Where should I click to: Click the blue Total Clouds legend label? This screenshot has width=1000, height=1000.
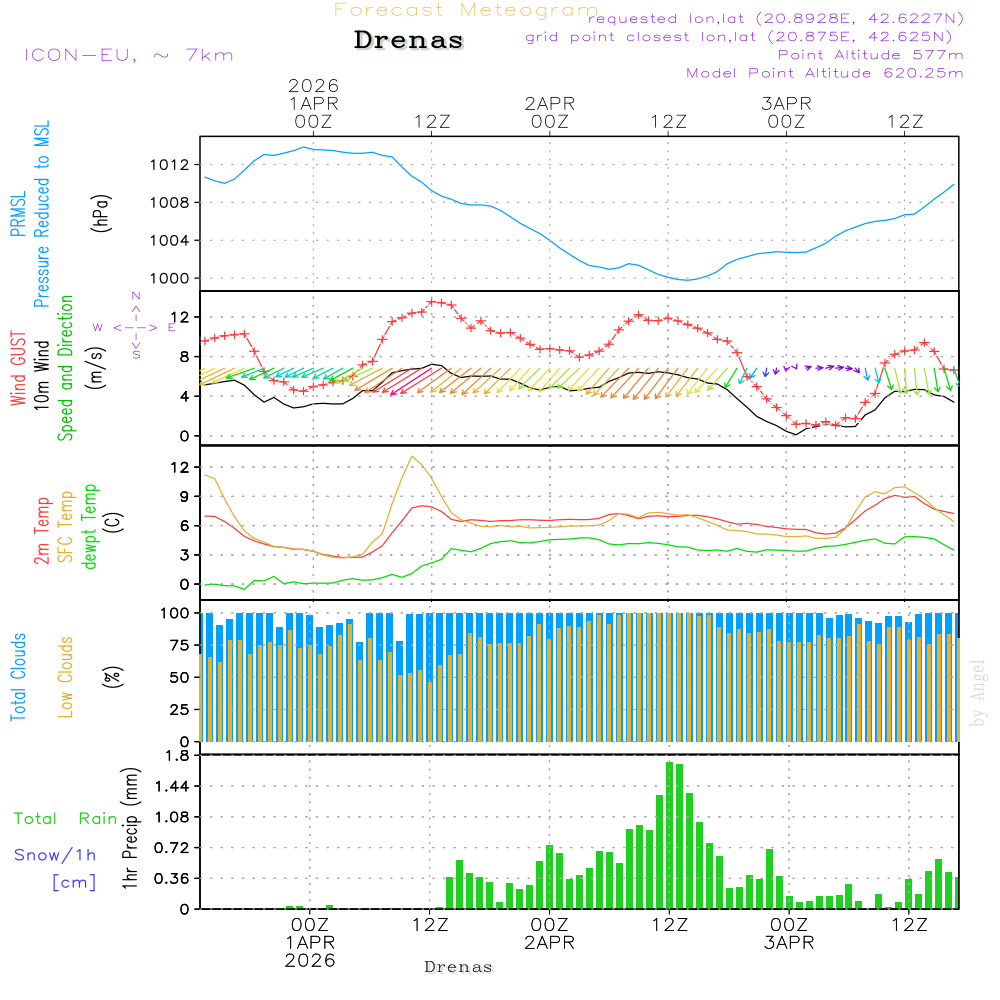pos(18,677)
